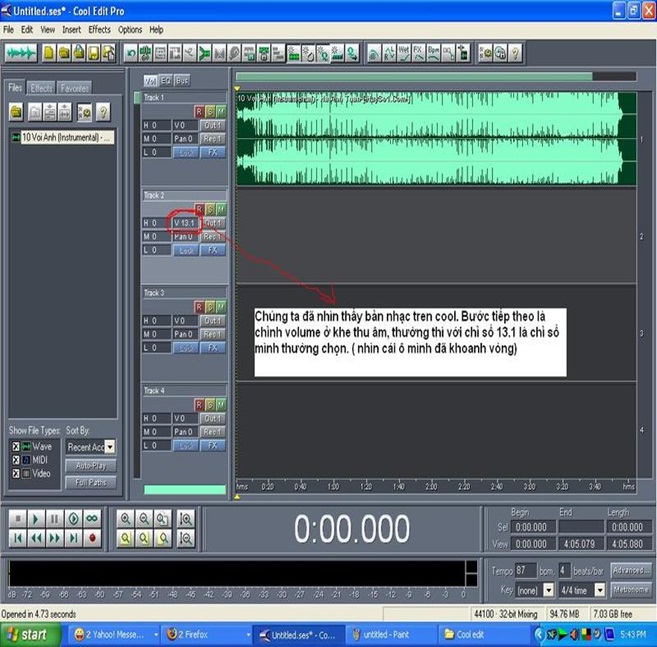Go to beginning transport button
This screenshot has width=657, height=647.
click(x=18, y=538)
